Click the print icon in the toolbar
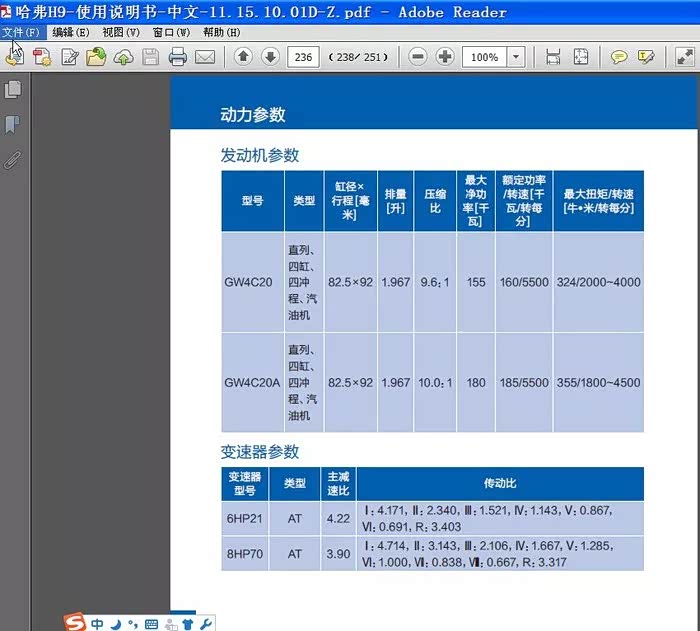Image resolution: width=700 pixels, height=631 pixels. tap(178, 57)
